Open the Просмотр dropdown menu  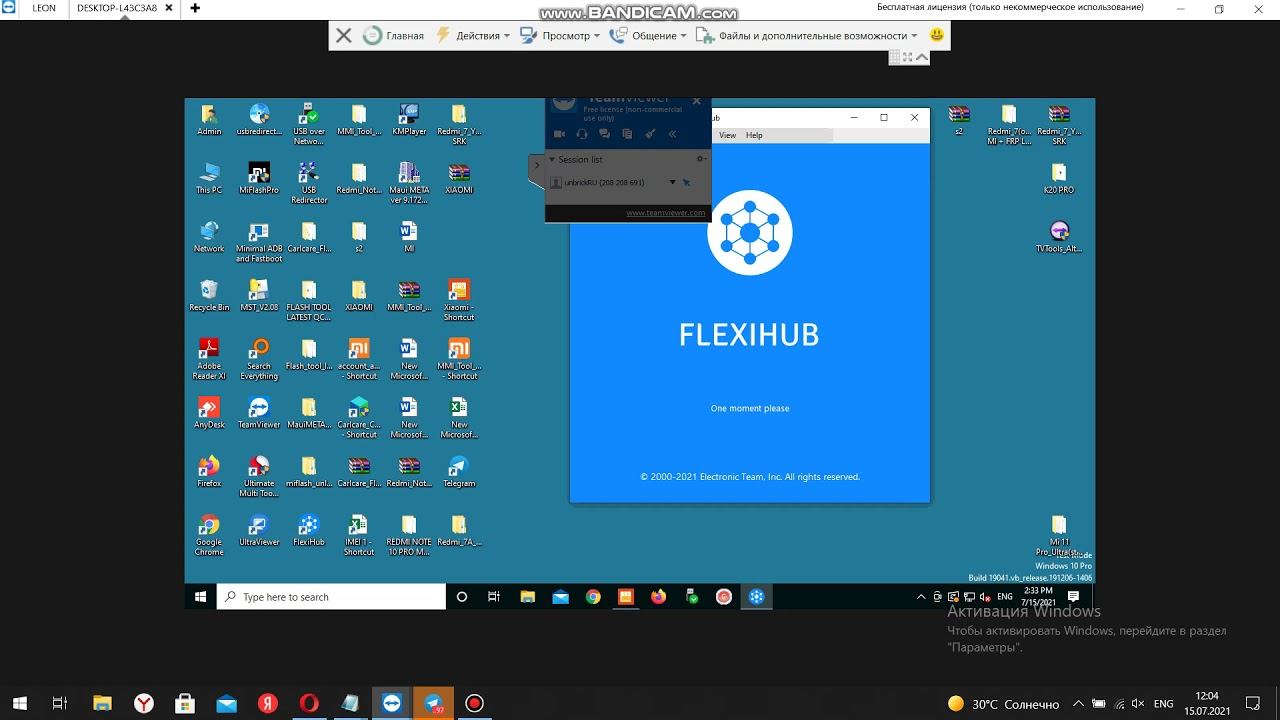[x=560, y=35]
